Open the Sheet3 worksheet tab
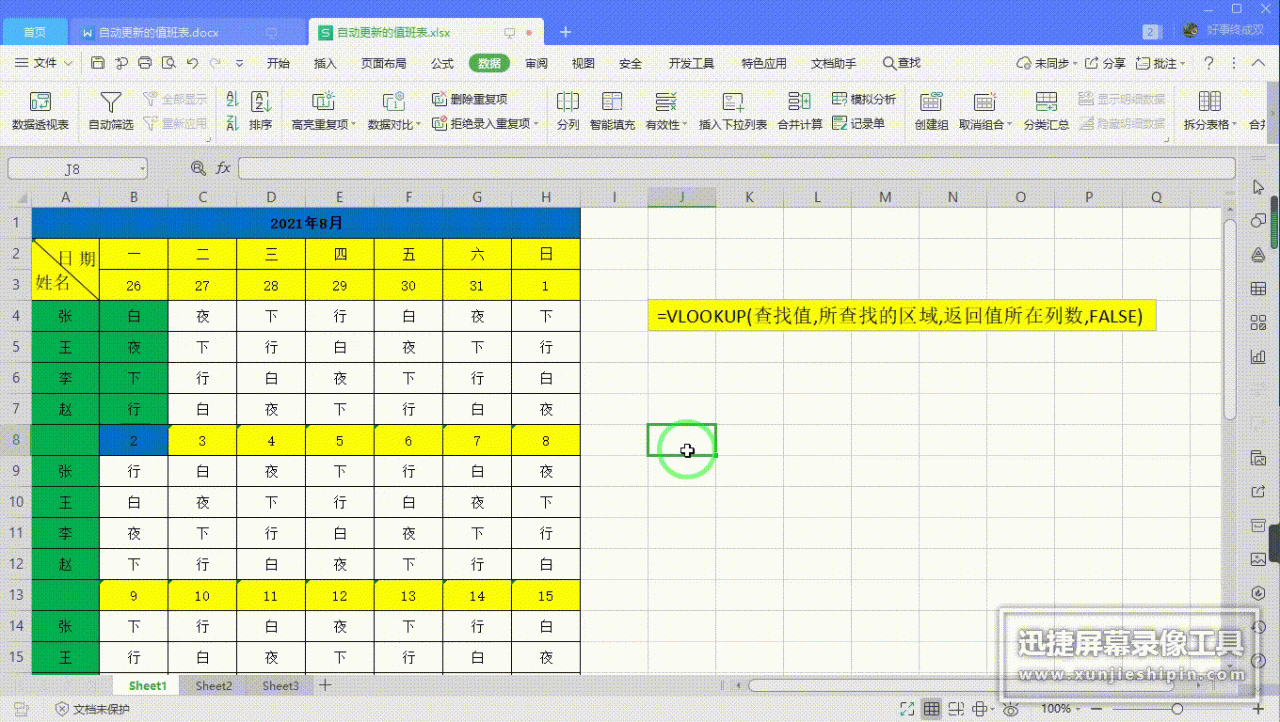Viewport: 1280px width, 722px height. point(280,686)
